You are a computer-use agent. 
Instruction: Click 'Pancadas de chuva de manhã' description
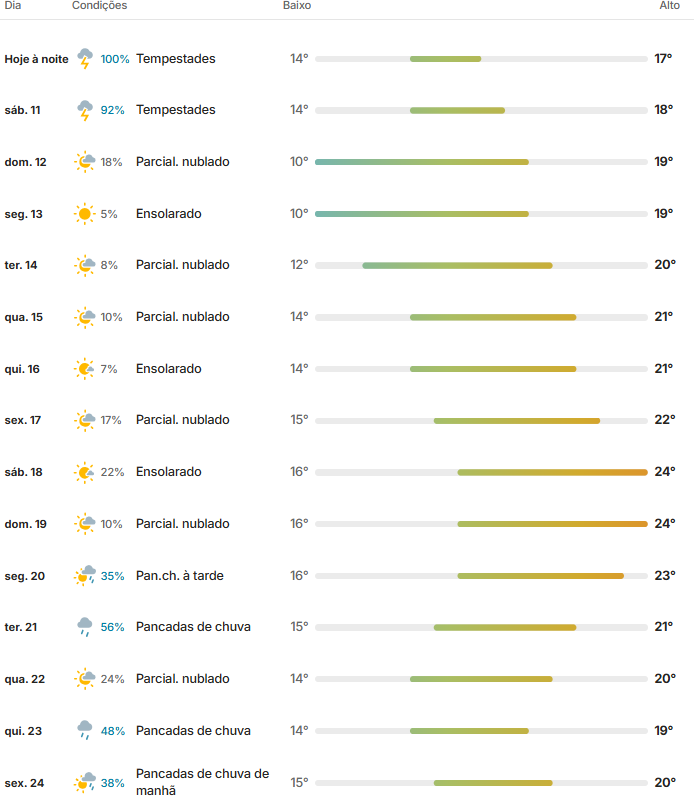pos(202,782)
